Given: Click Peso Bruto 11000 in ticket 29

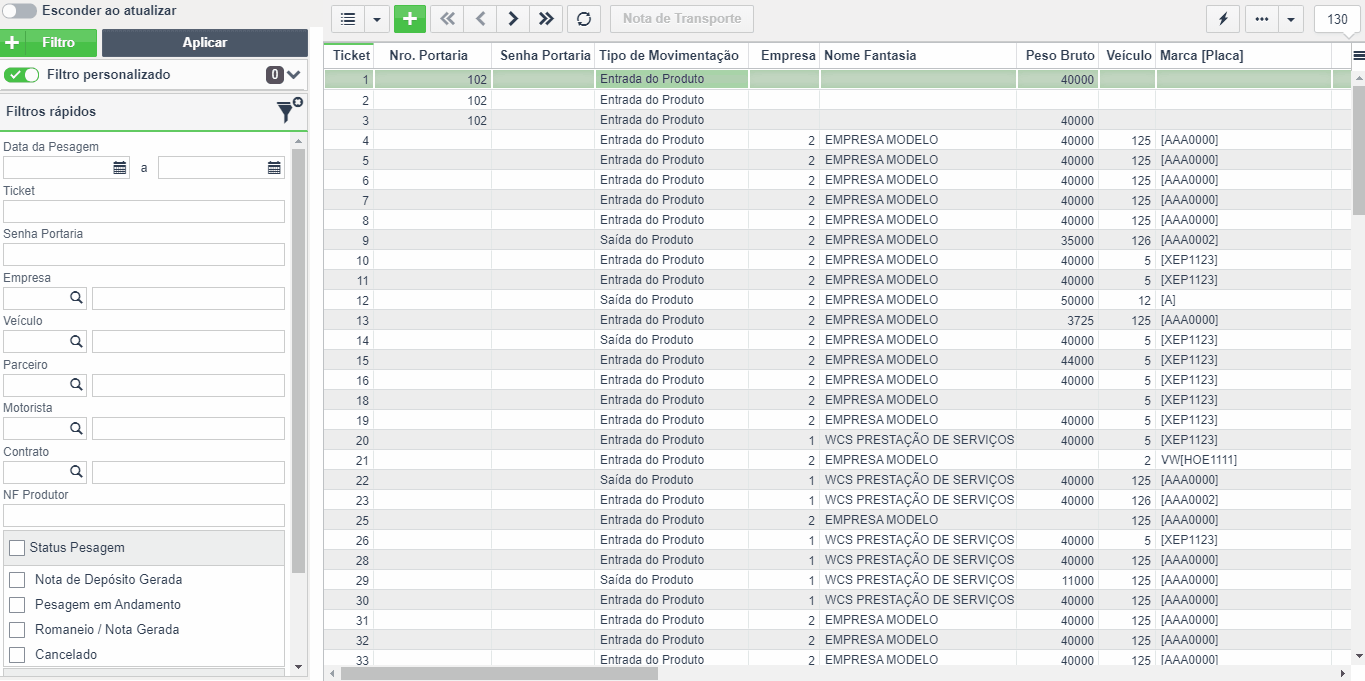Looking at the screenshot, I should [1058, 580].
